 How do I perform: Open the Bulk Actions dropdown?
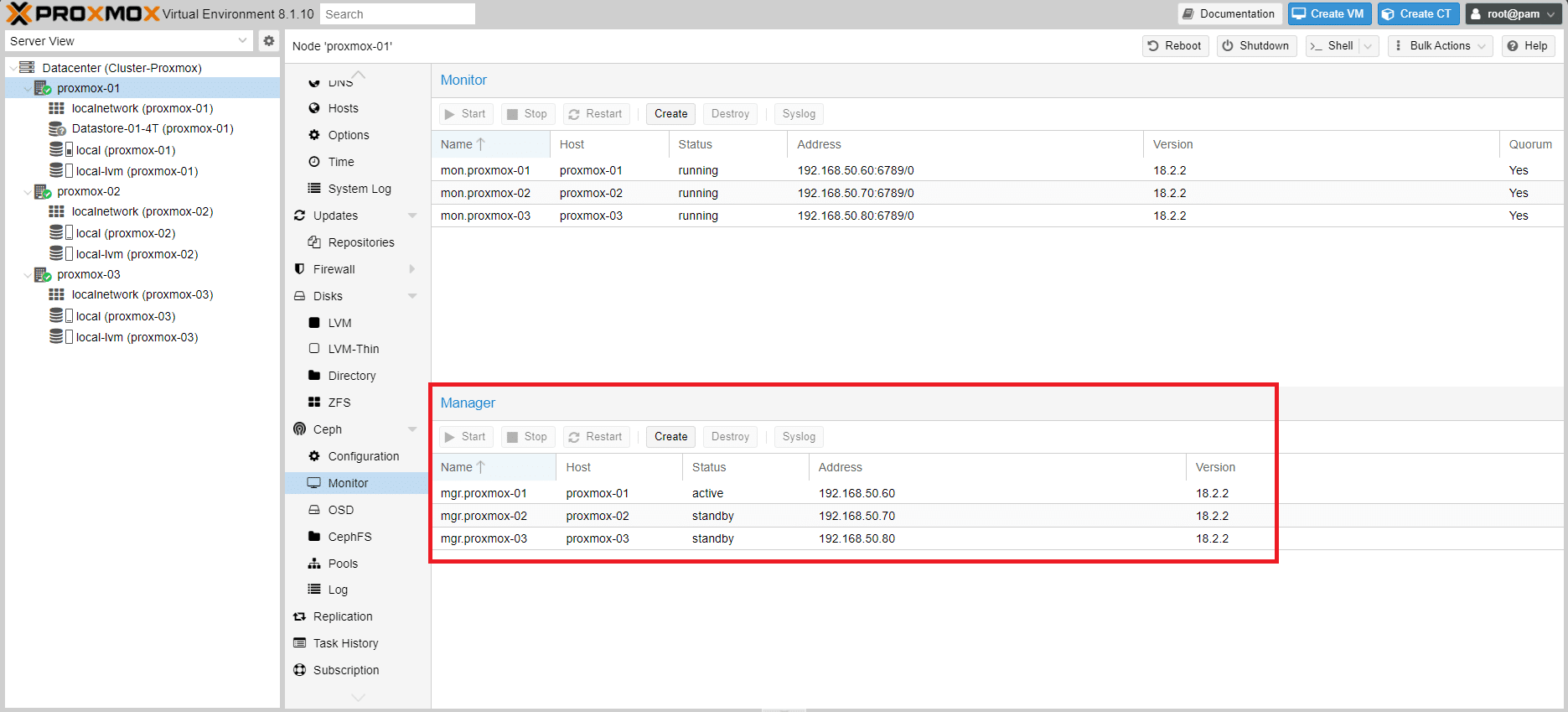click(1439, 46)
